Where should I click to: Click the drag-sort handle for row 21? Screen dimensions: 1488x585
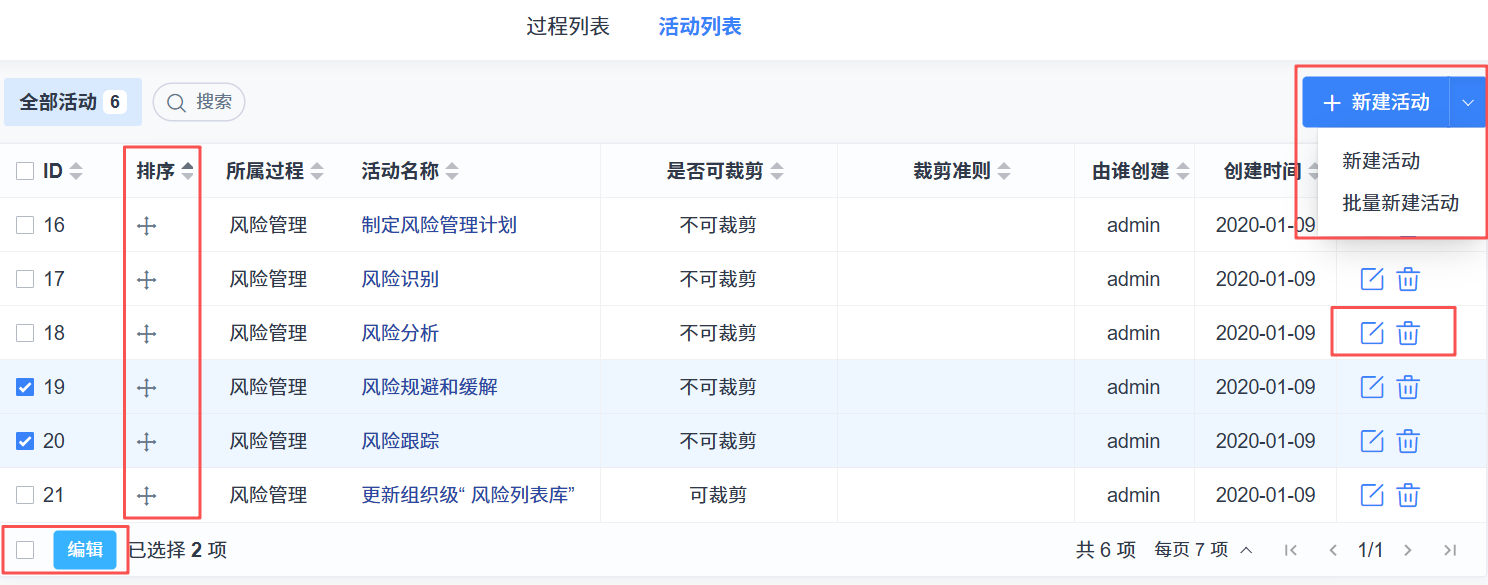coord(147,496)
